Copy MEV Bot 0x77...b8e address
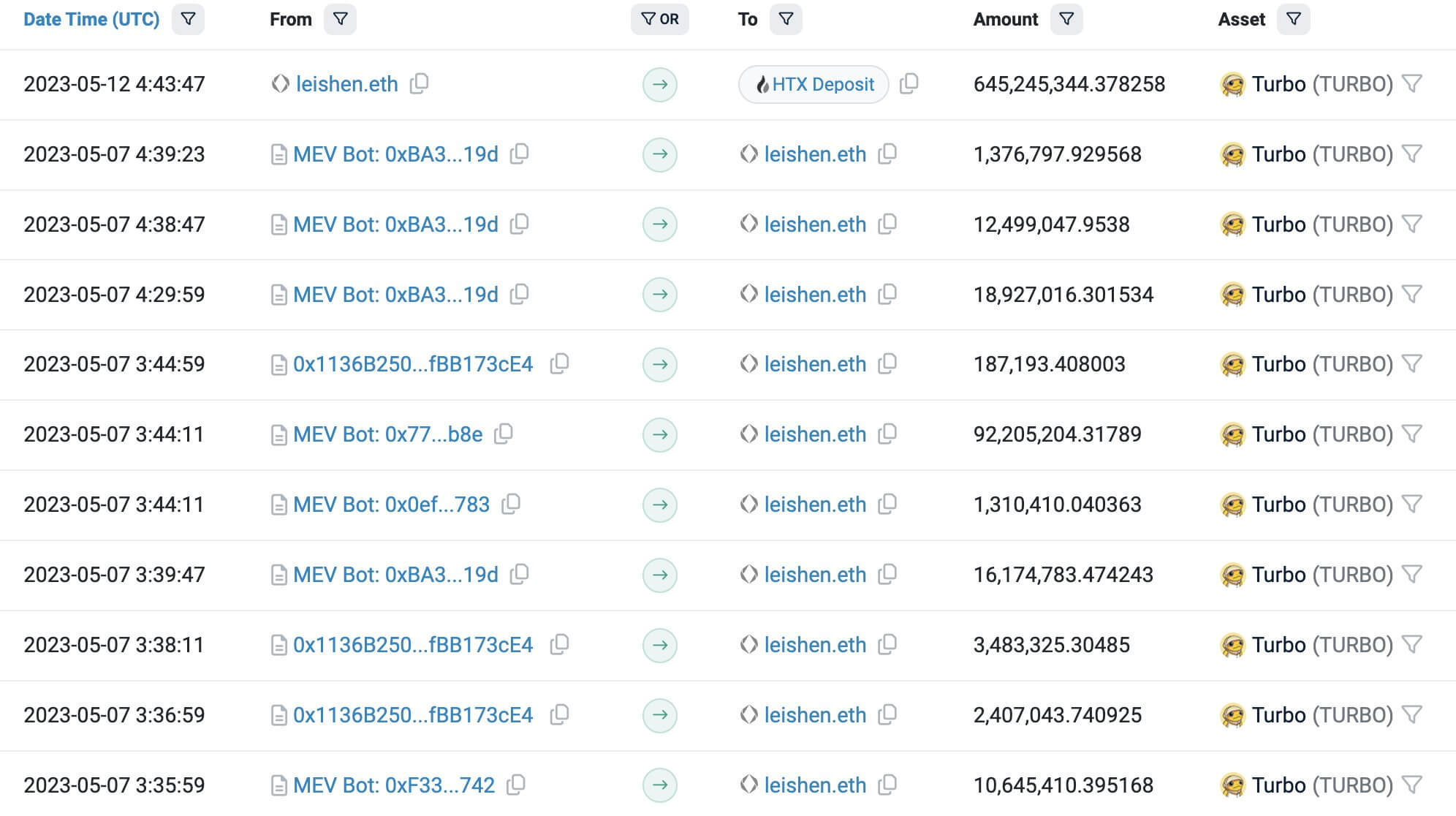1456x816 pixels. 504,434
